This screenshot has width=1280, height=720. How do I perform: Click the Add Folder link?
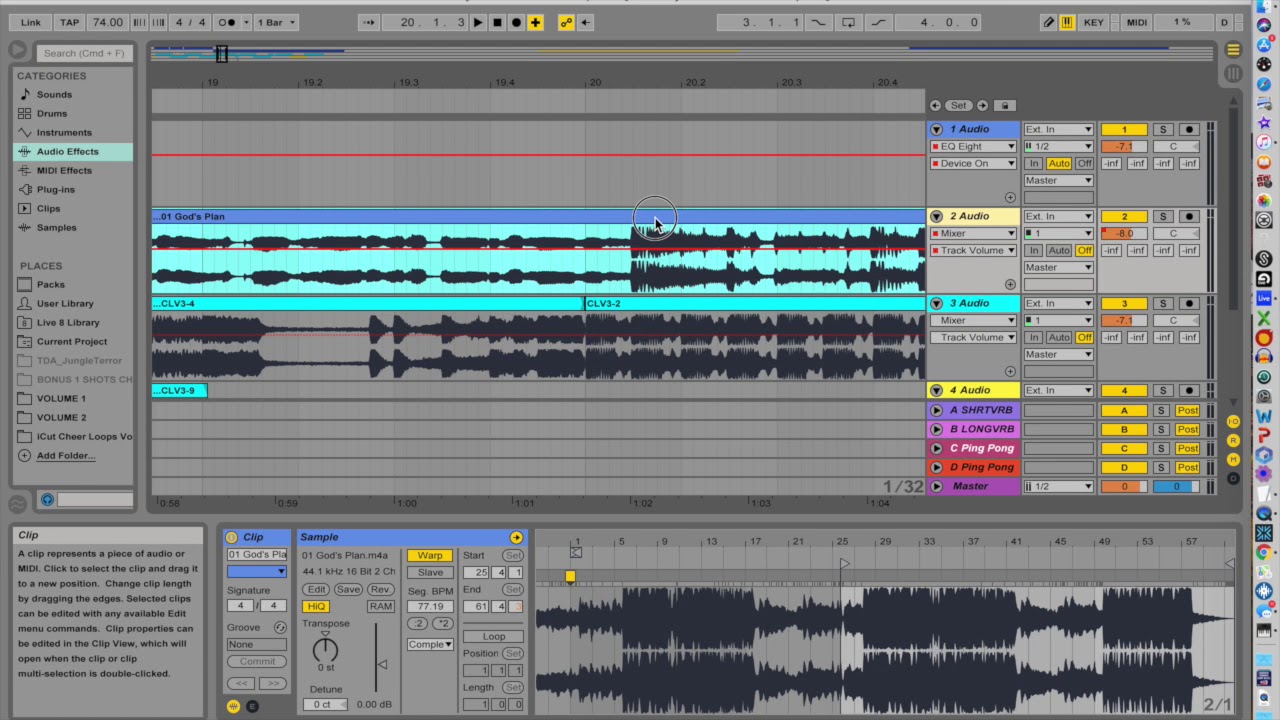click(66, 455)
